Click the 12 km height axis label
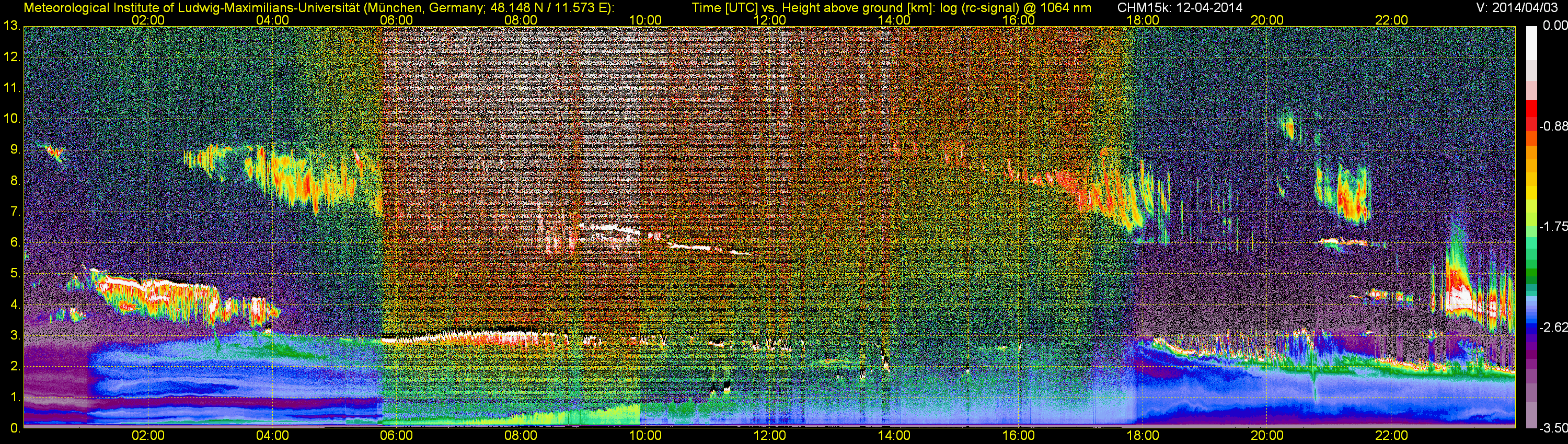This screenshot has width=1568, height=444. point(11,57)
